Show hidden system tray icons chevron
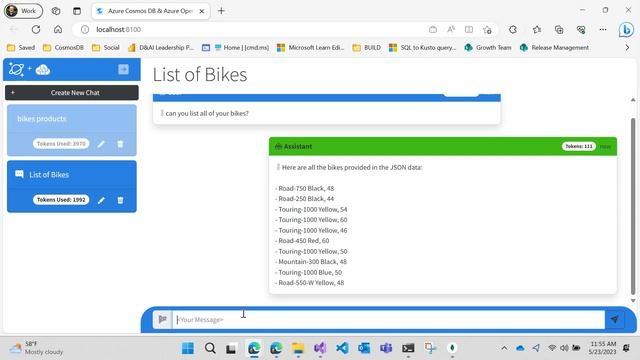This screenshot has height=360, width=640. [x=504, y=348]
